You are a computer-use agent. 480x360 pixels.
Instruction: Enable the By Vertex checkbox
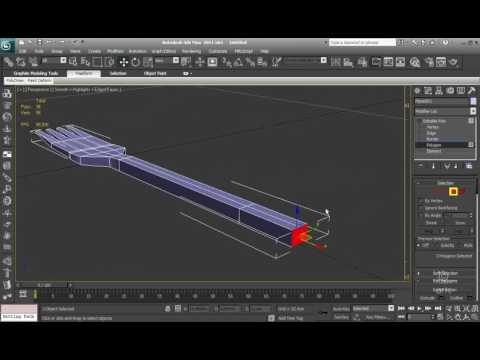coord(421,201)
